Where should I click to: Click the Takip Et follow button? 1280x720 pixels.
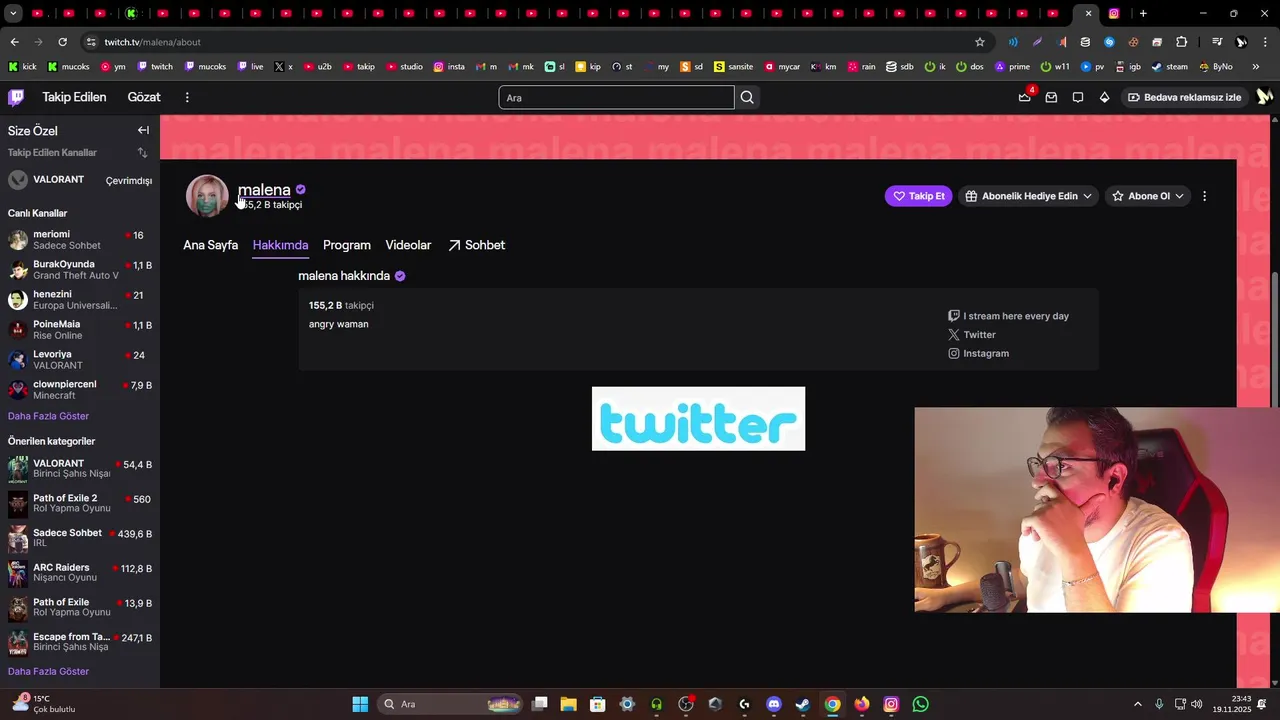click(x=918, y=196)
